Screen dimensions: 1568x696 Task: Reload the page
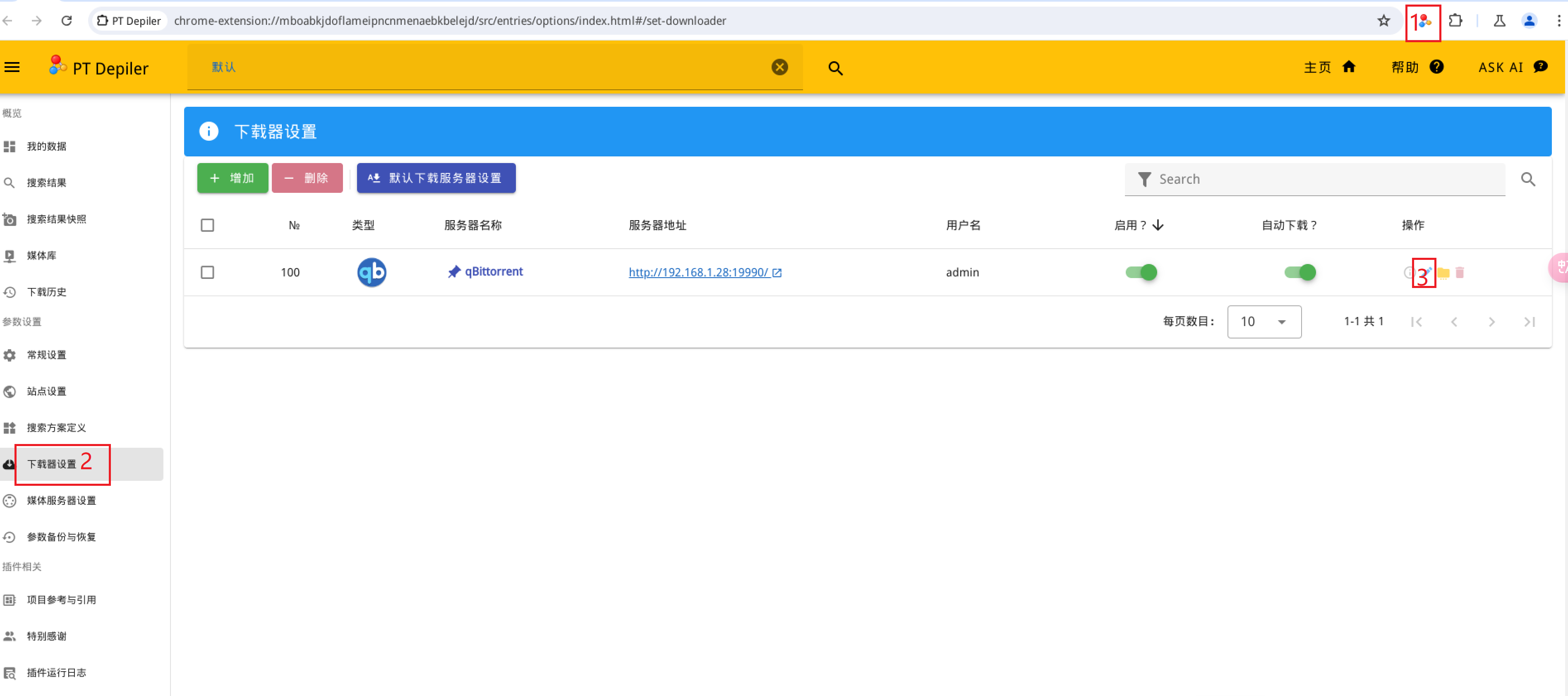click(x=66, y=21)
